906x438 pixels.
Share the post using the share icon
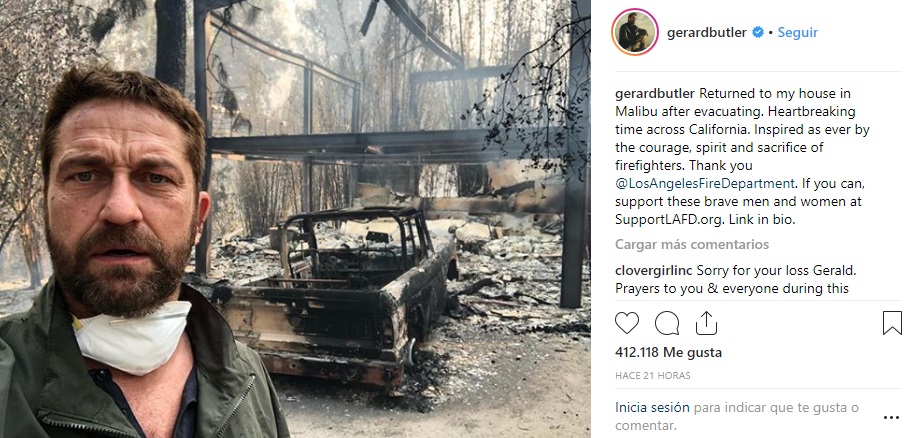(x=706, y=323)
